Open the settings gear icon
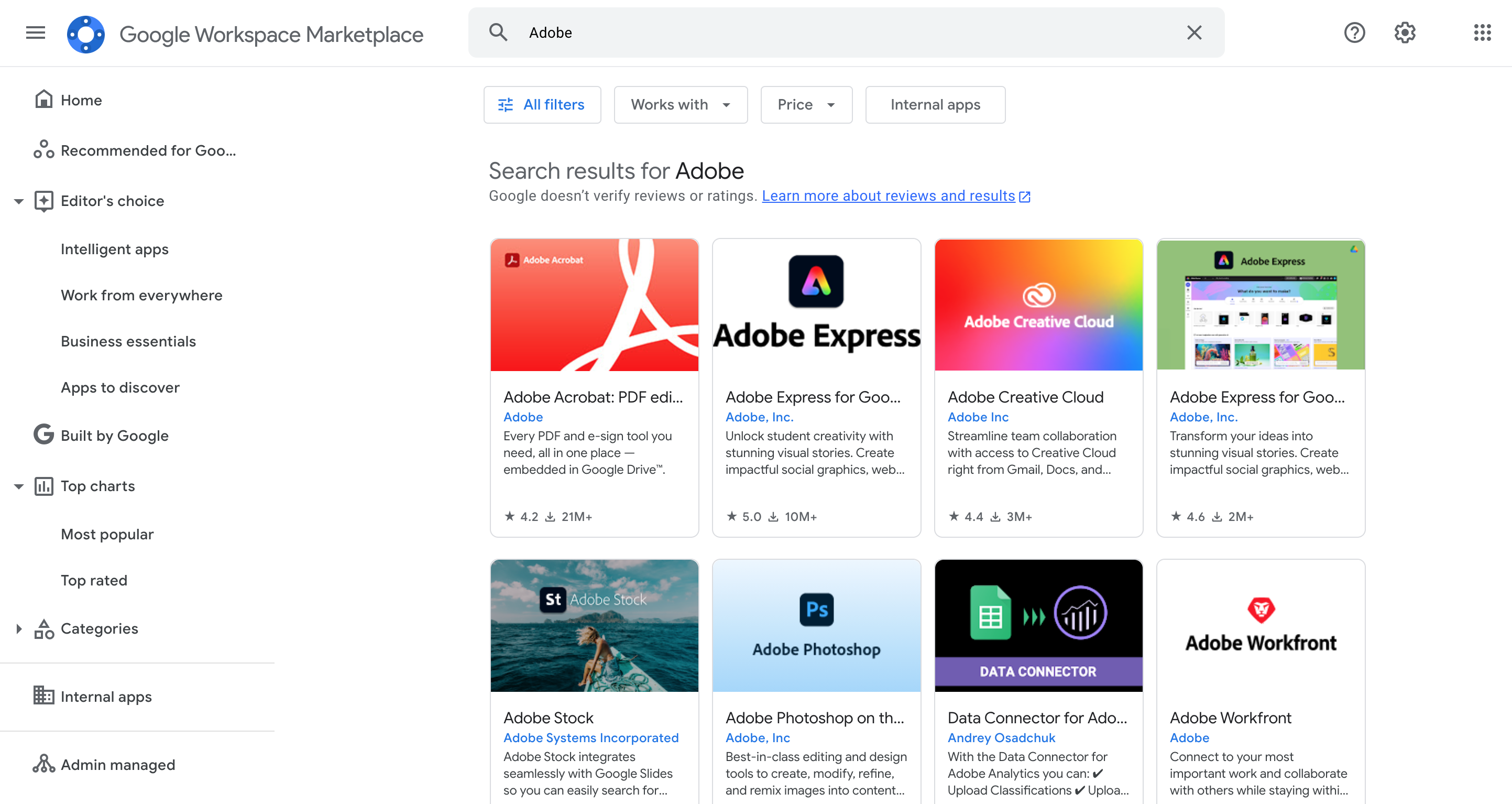 point(1405,33)
